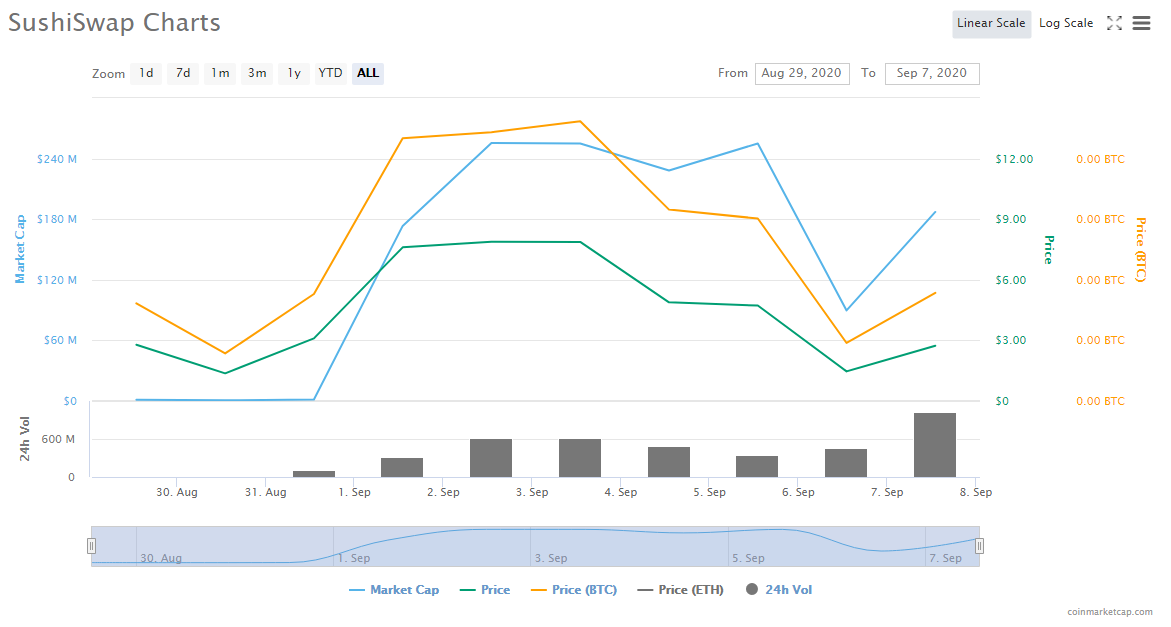Click the right navigator range handle
Viewport: 1171px width, 627px height.
pos(979,546)
